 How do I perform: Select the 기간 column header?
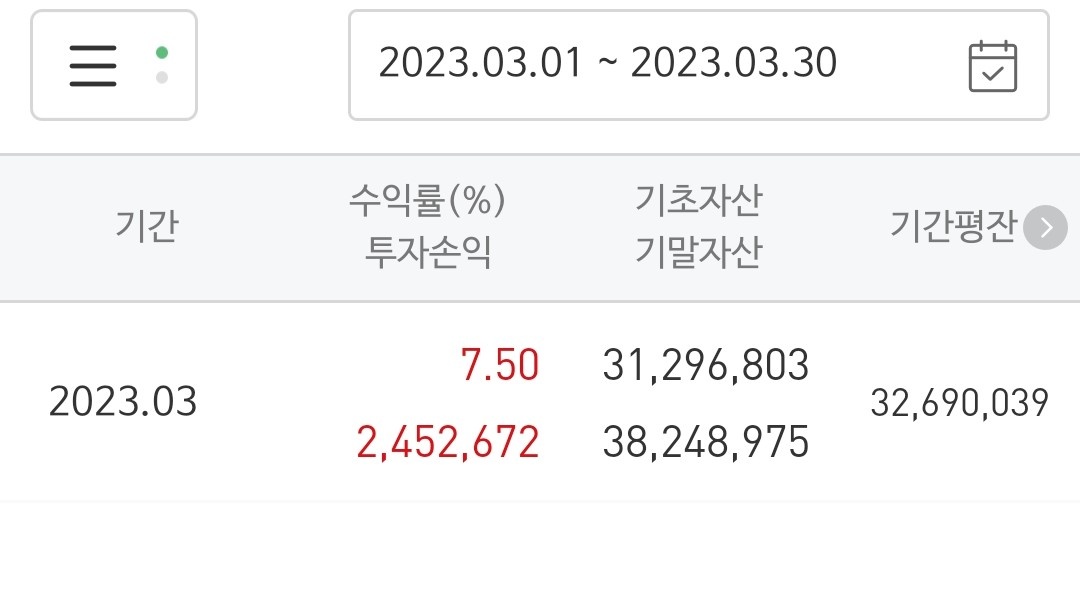[147, 226]
